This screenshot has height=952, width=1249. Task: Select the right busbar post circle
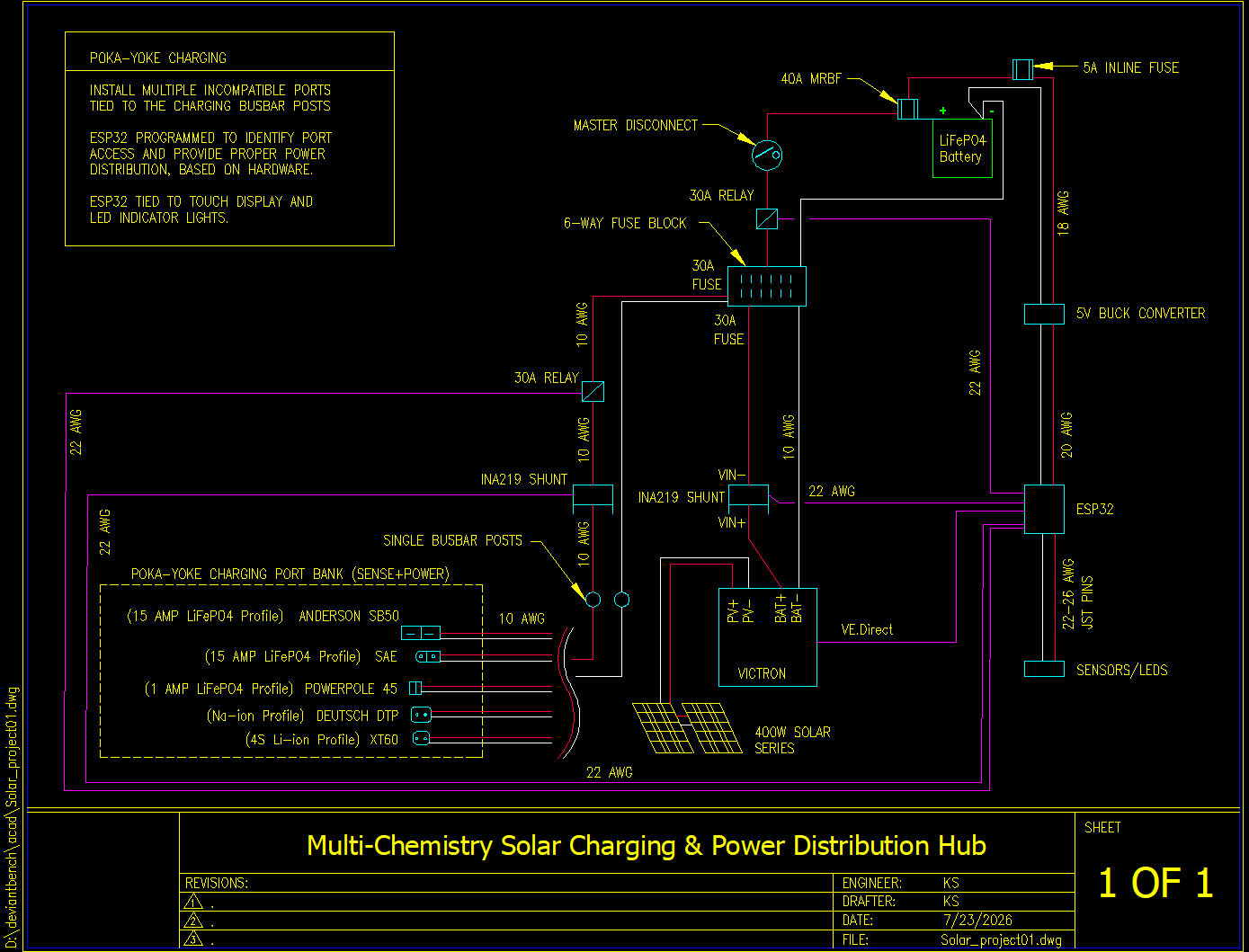pos(621,600)
